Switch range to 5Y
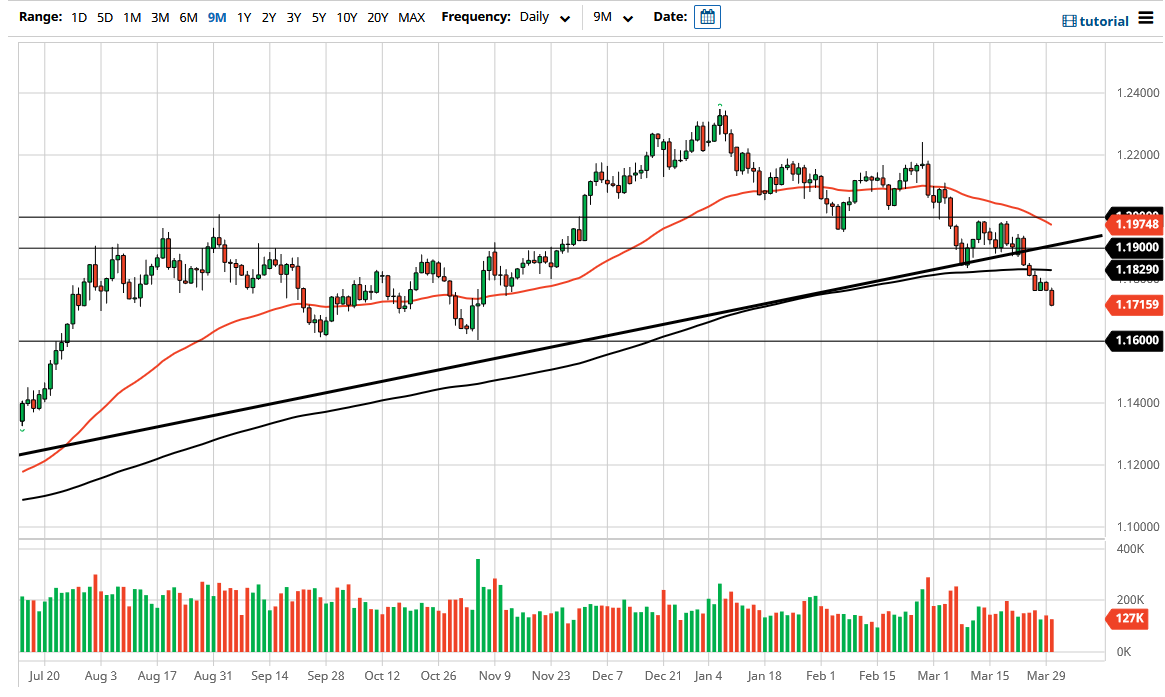The height and width of the screenshot is (697, 1165). (319, 17)
